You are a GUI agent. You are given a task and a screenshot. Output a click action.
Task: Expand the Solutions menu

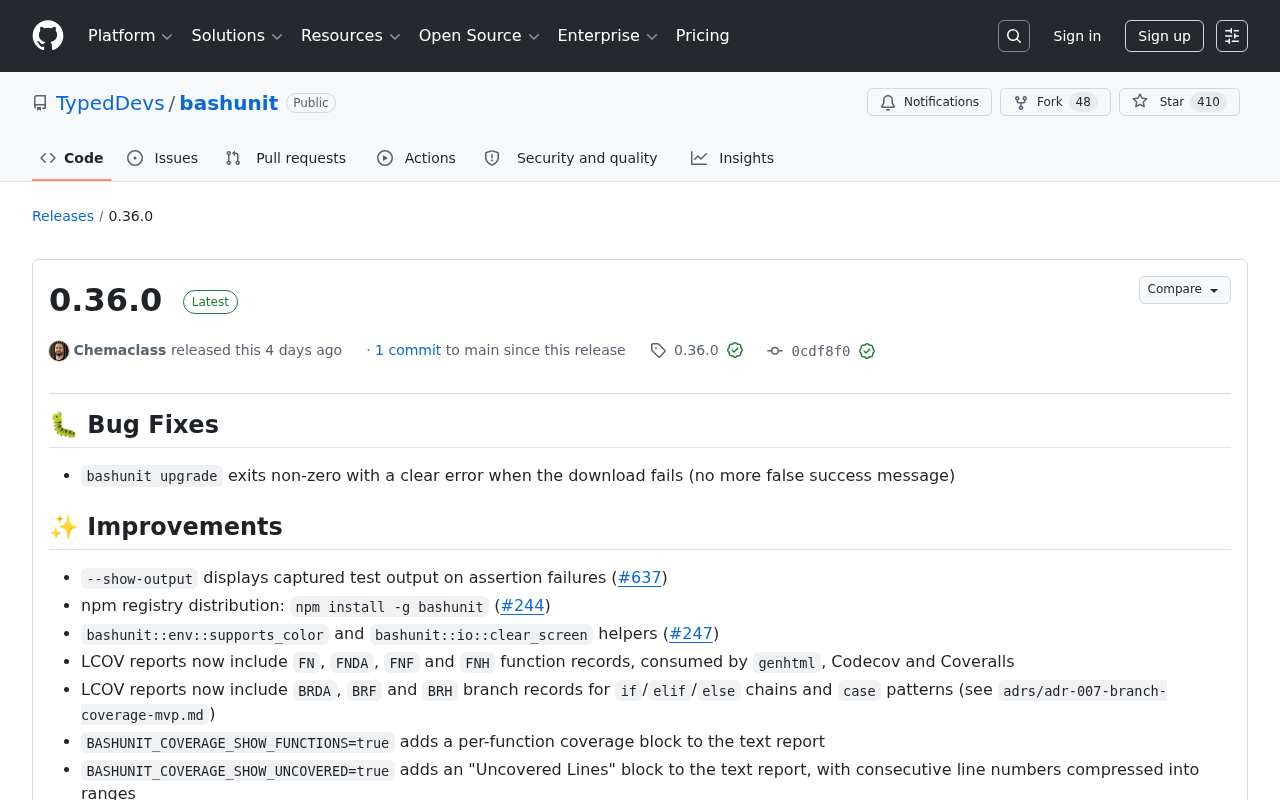(x=237, y=36)
